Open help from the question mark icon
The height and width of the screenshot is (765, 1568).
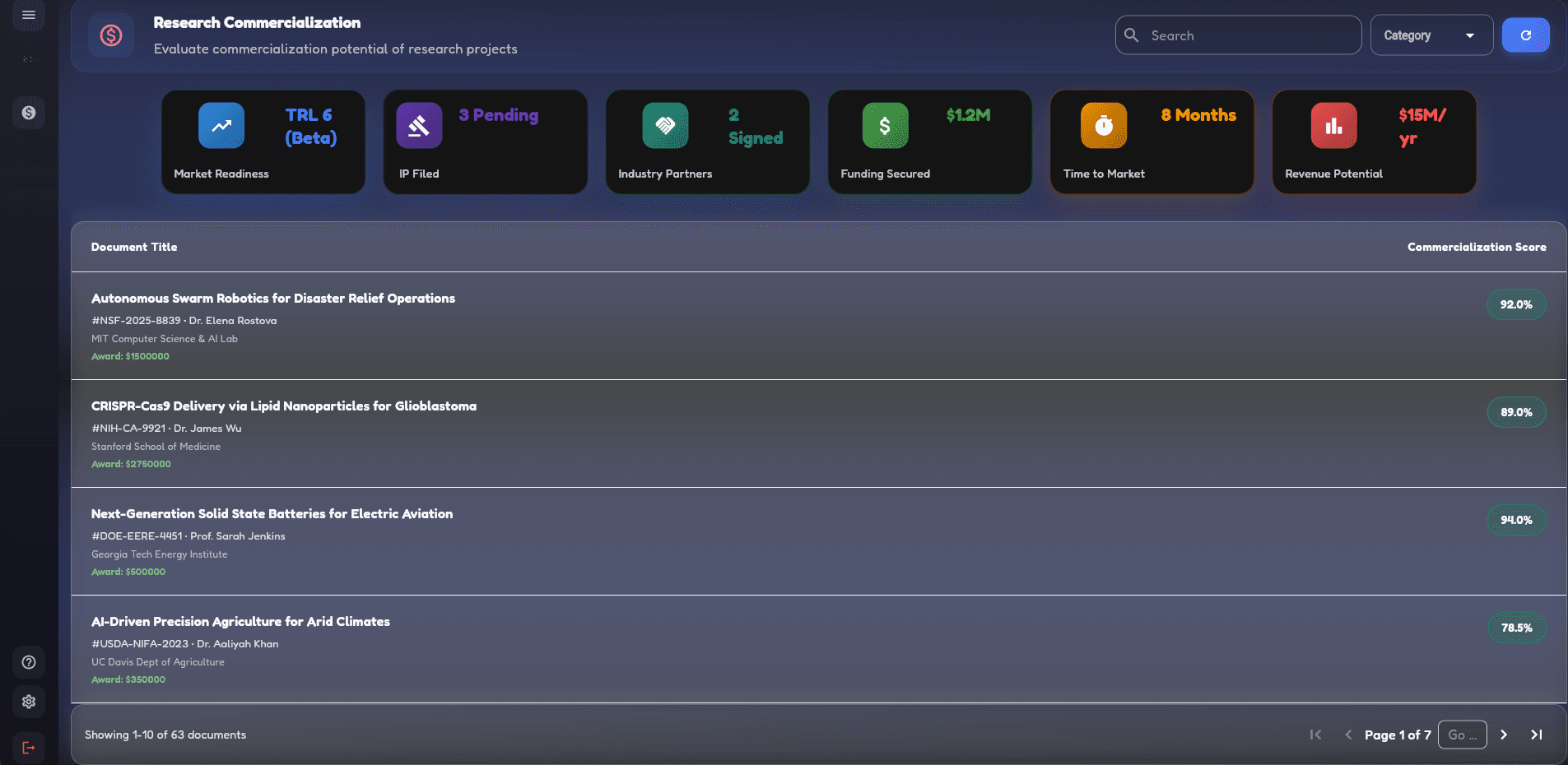tap(29, 662)
